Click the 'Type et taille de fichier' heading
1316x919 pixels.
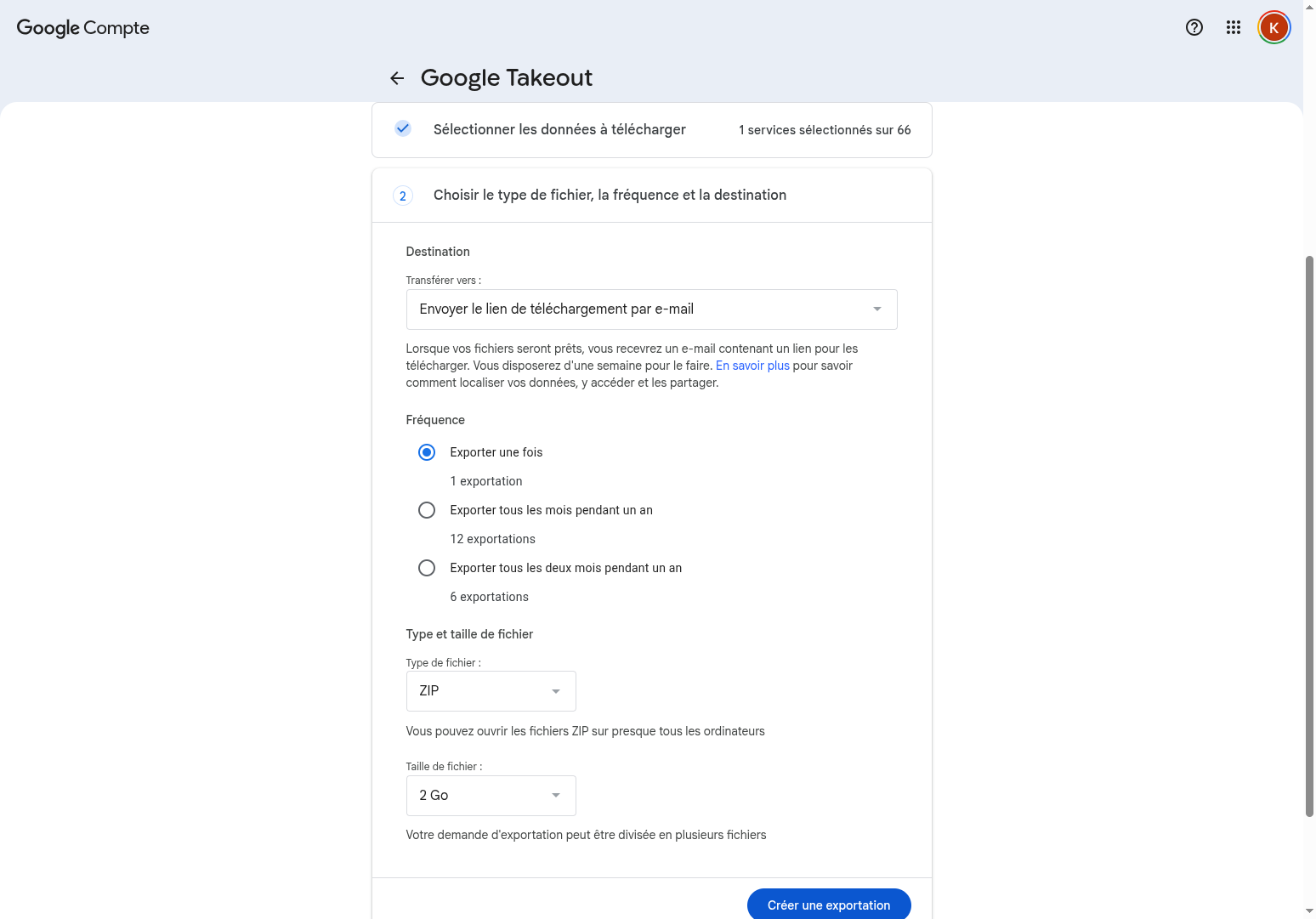pos(469,634)
